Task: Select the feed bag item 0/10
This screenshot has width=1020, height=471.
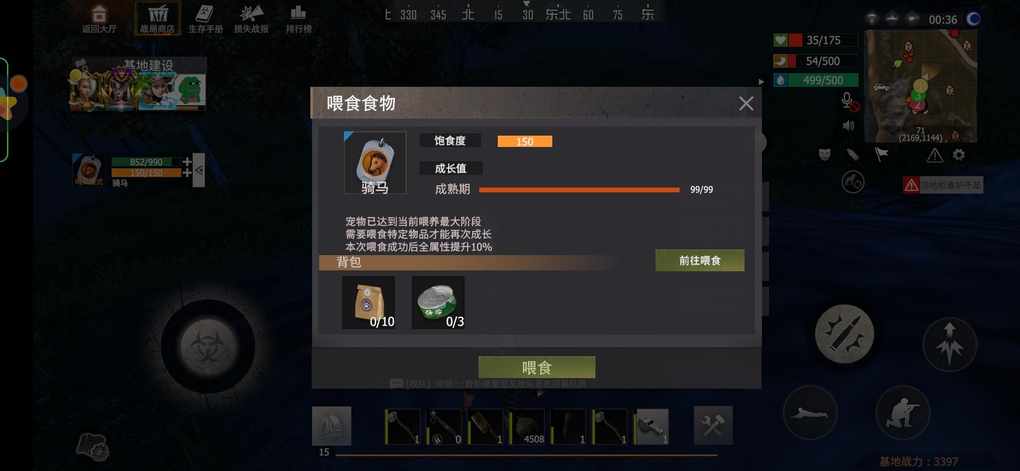Action: point(369,303)
